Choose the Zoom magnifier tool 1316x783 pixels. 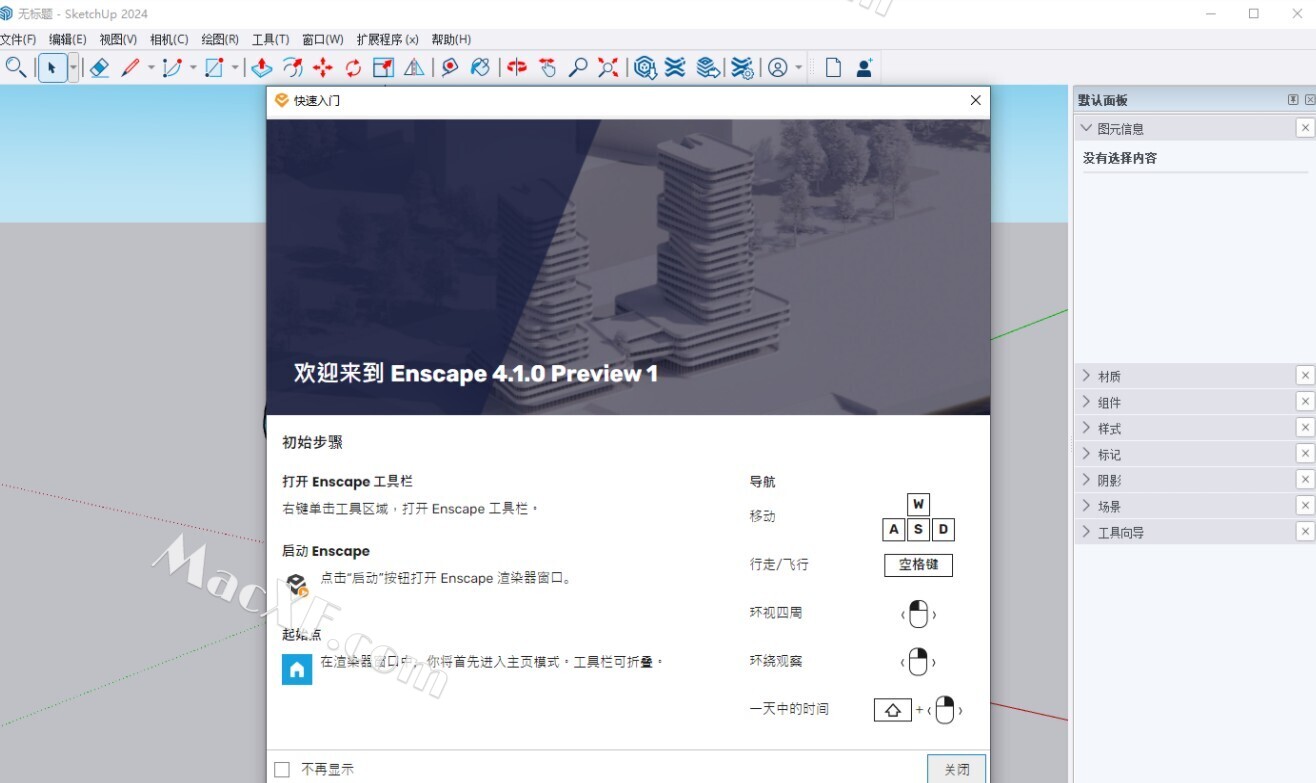577,67
